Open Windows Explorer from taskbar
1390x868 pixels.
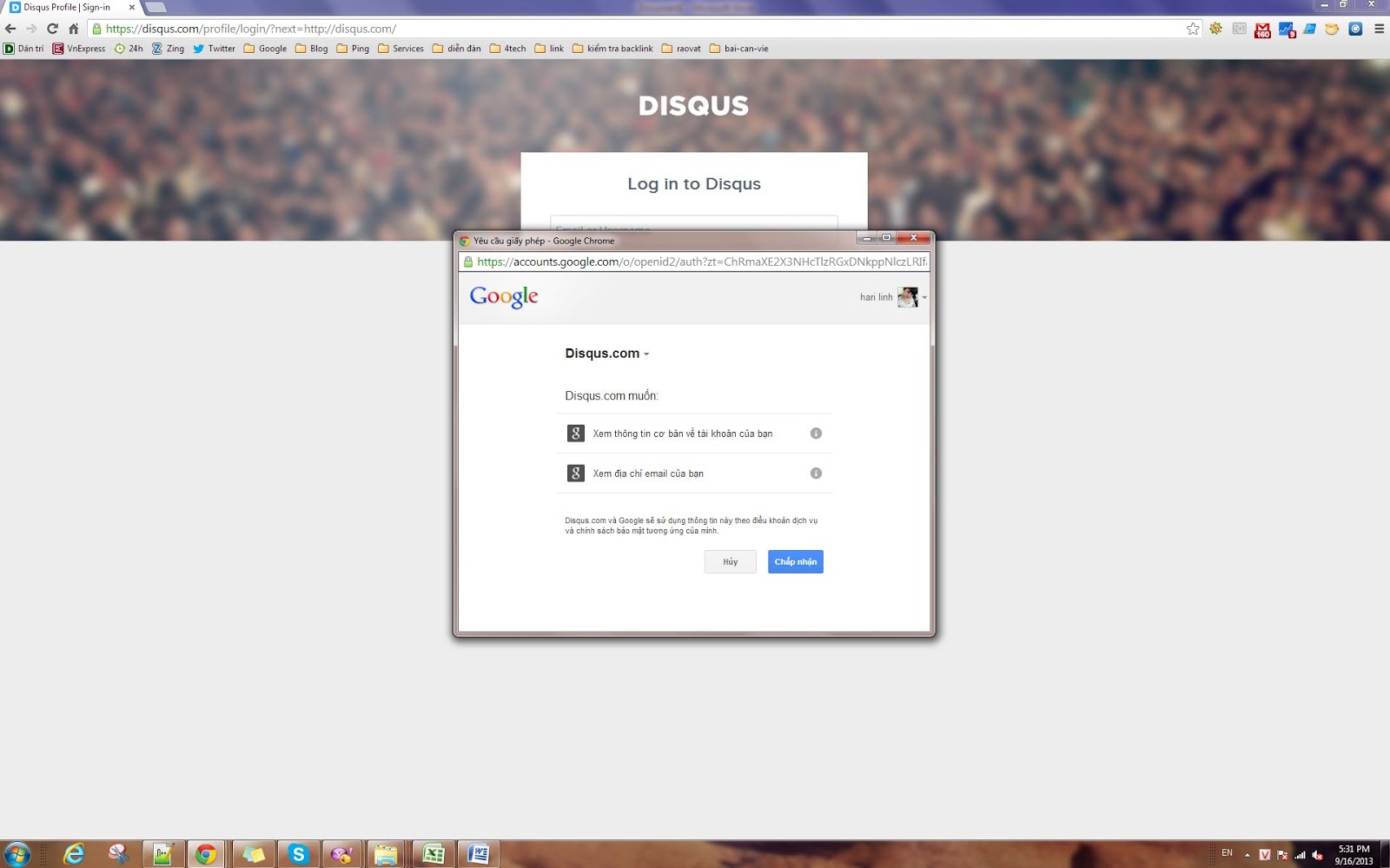pyautogui.click(x=387, y=855)
